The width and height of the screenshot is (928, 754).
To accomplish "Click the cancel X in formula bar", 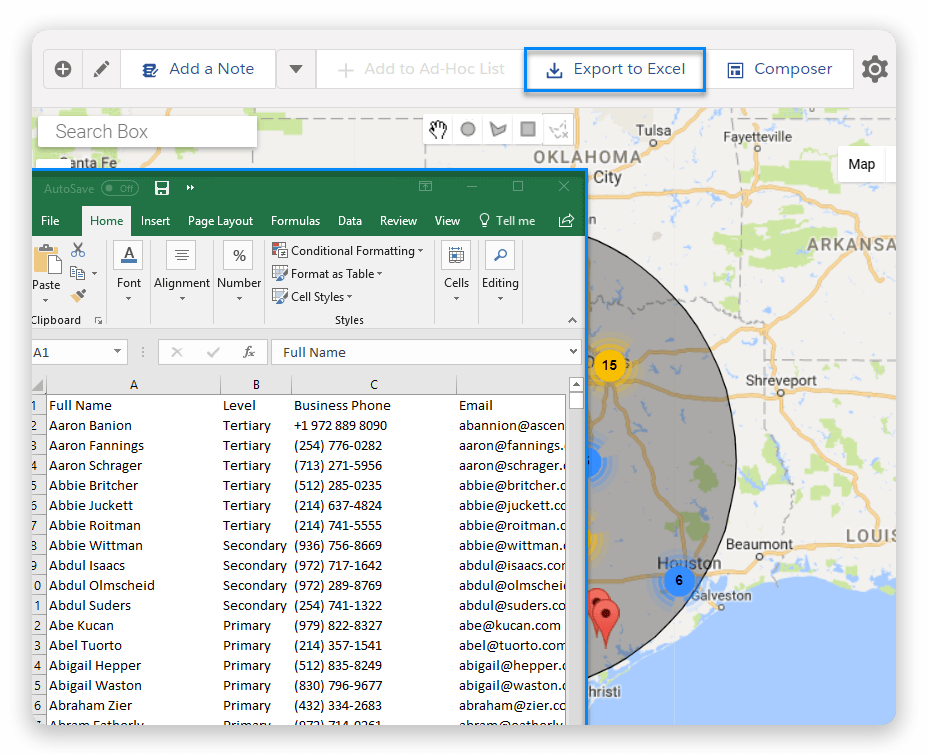I will pos(176,352).
